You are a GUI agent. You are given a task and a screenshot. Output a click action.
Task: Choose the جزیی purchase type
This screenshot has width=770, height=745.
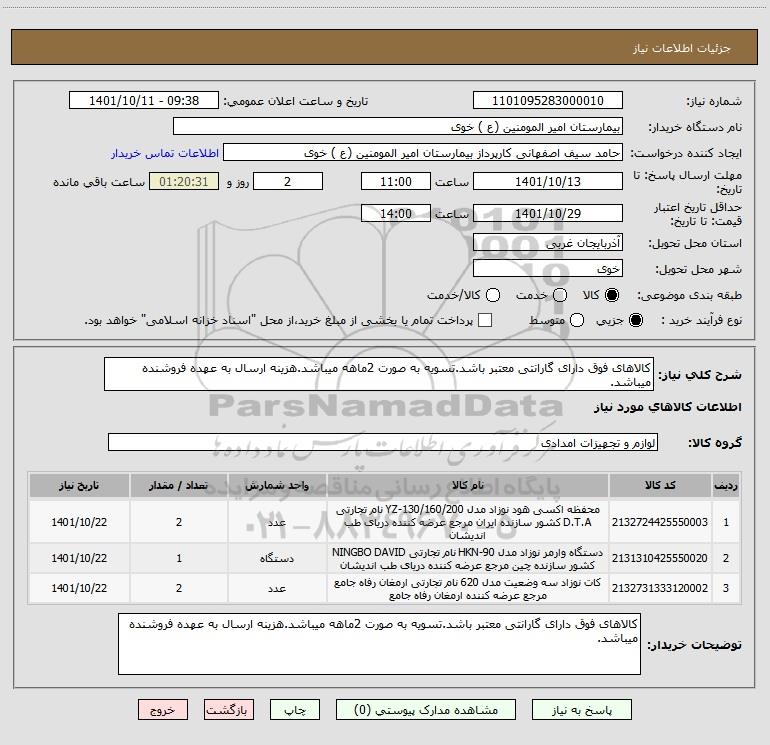[636, 320]
